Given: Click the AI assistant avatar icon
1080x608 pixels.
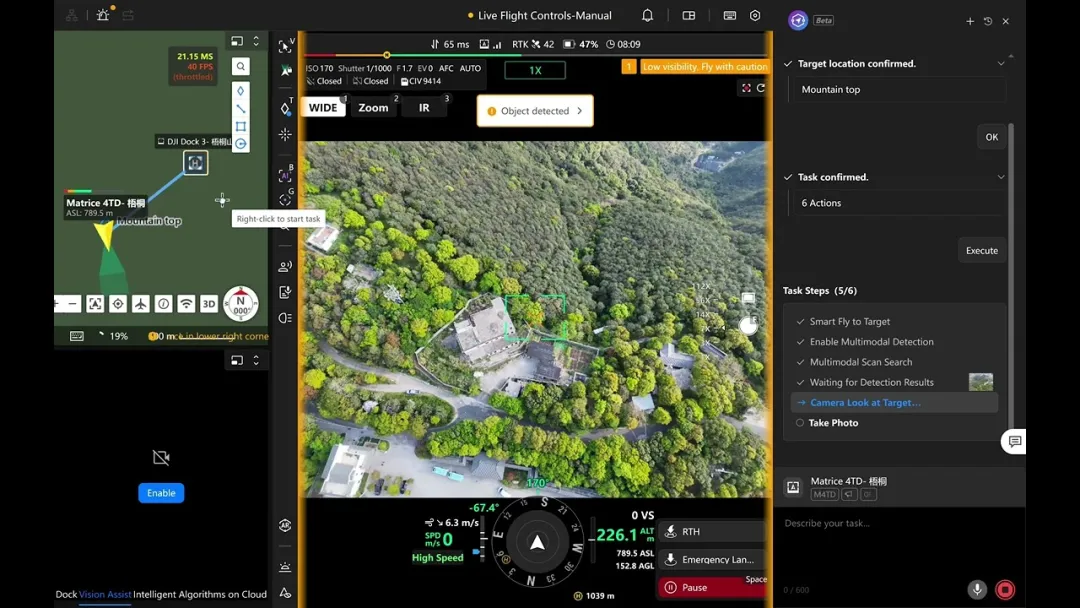Looking at the screenshot, I should [x=798, y=21].
